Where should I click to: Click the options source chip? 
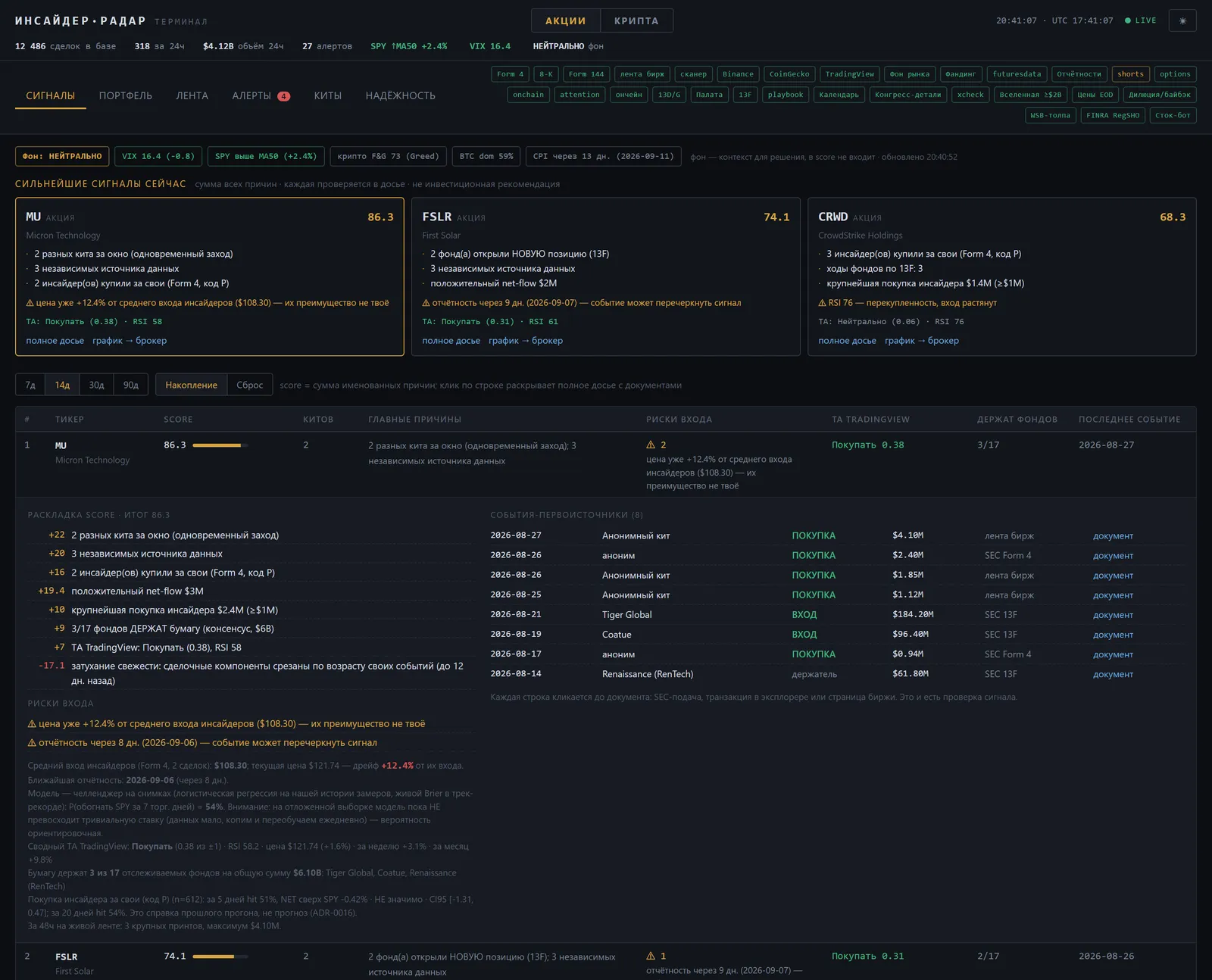1175,74
